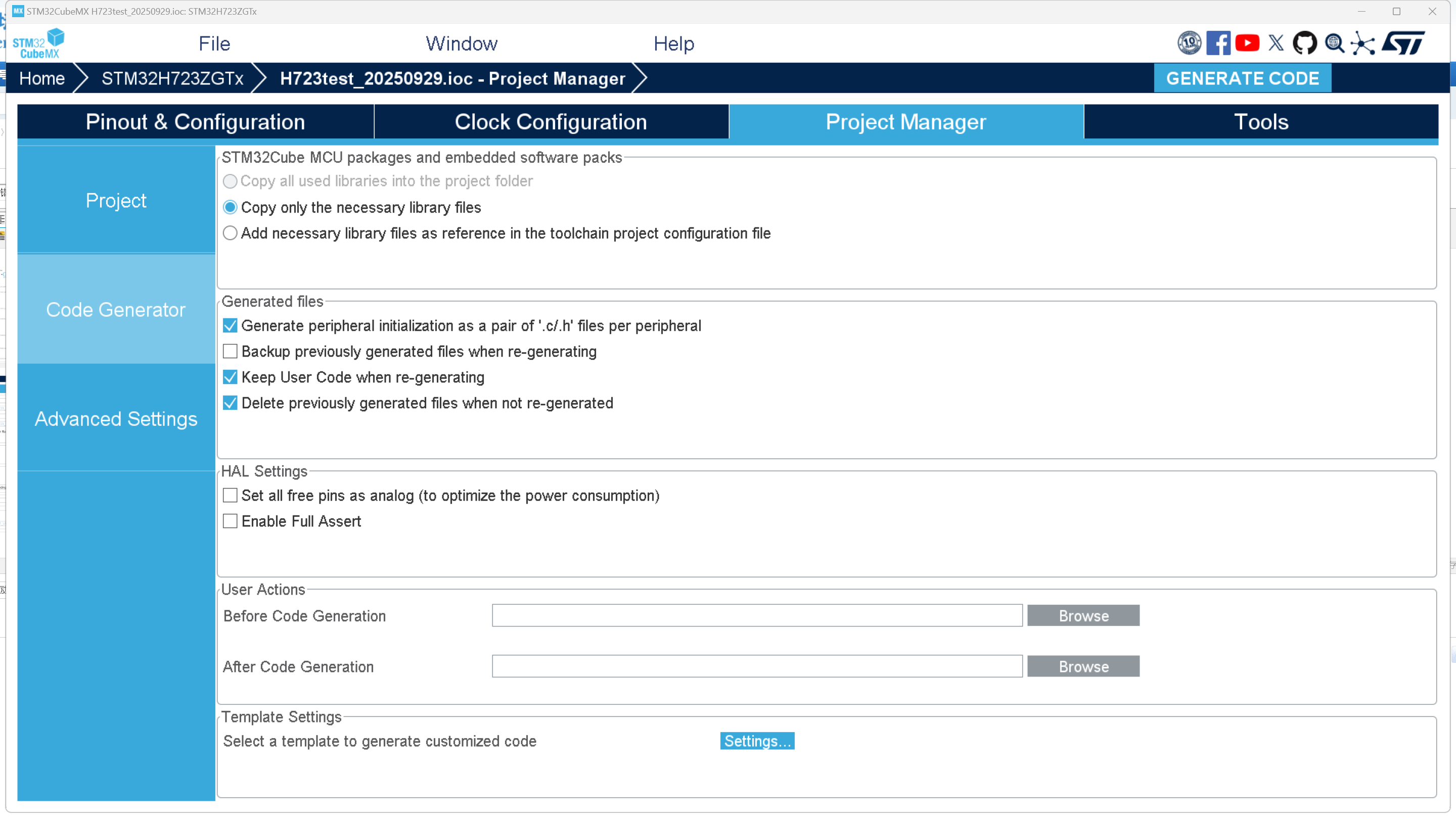This screenshot has width=1456, height=818.
Task: Open the YouTube icon link
Action: 1247,43
